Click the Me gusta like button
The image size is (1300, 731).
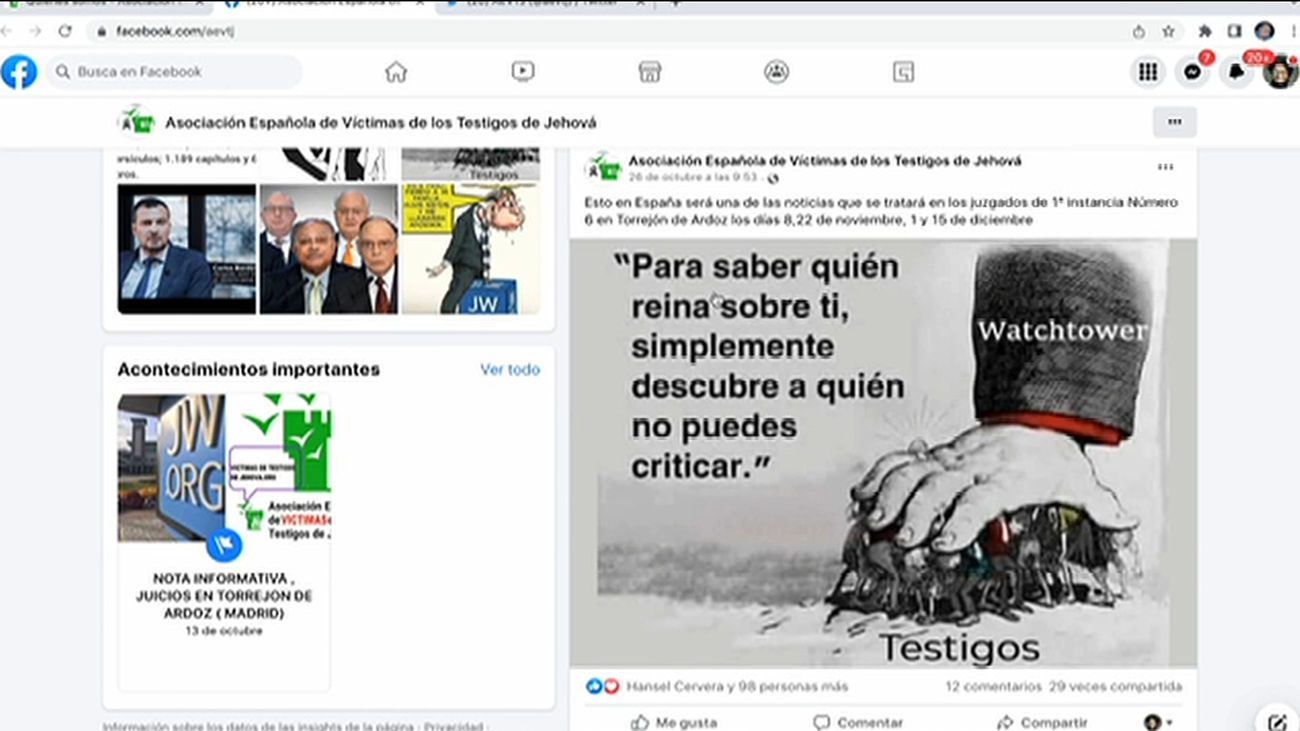pyautogui.click(x=673, y=722)
